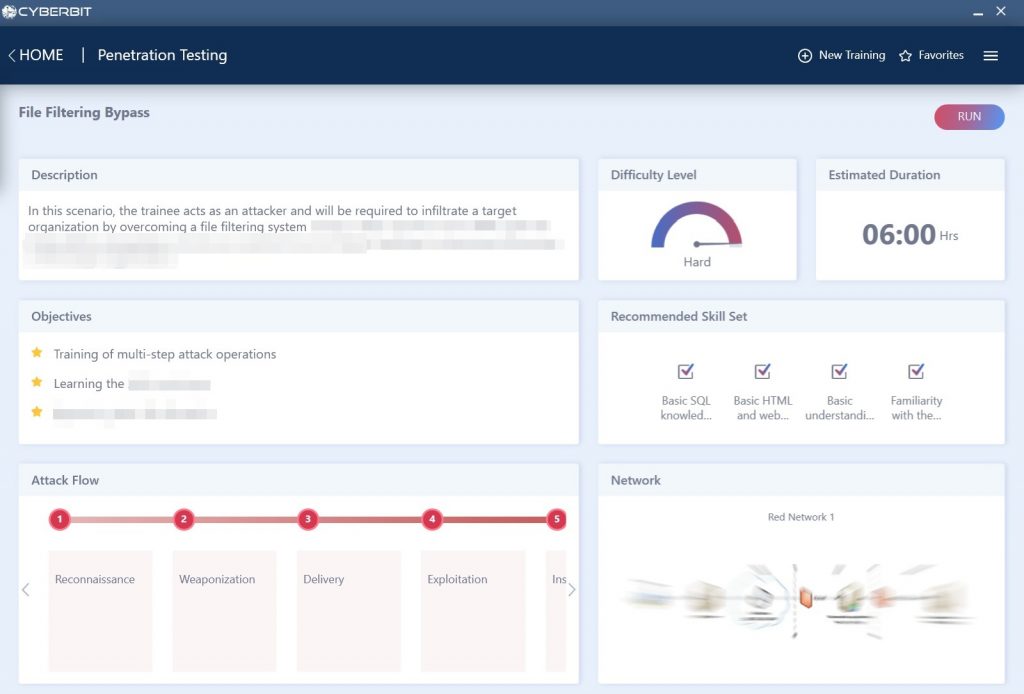
Task: Click the New Training link
Action: click(x=851, y=56)
